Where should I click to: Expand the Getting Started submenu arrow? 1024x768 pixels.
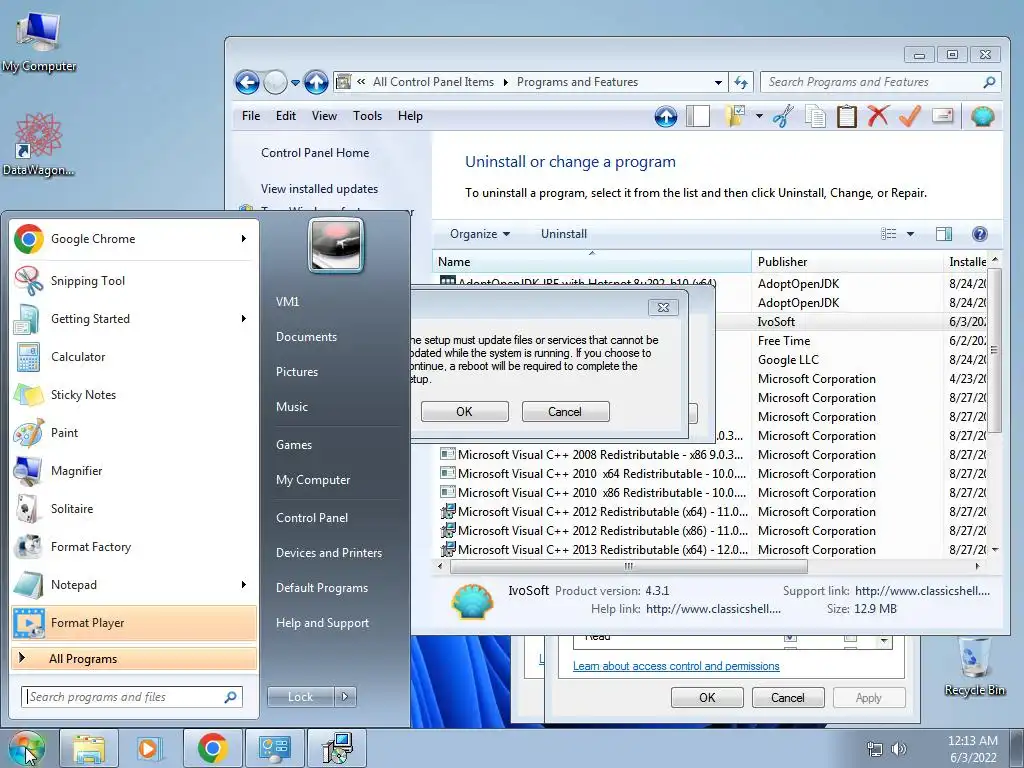coord(244,319)
